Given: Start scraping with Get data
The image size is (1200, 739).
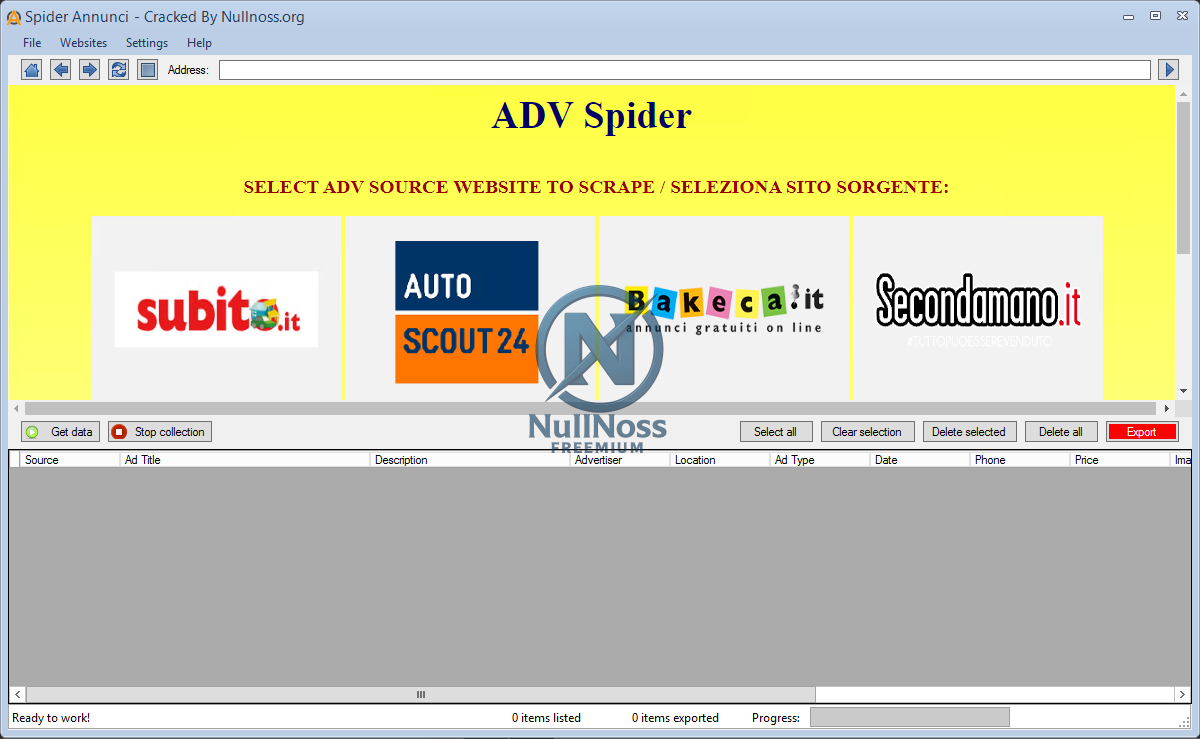Looking at the screenshot, I should click(x=60, y=431).
